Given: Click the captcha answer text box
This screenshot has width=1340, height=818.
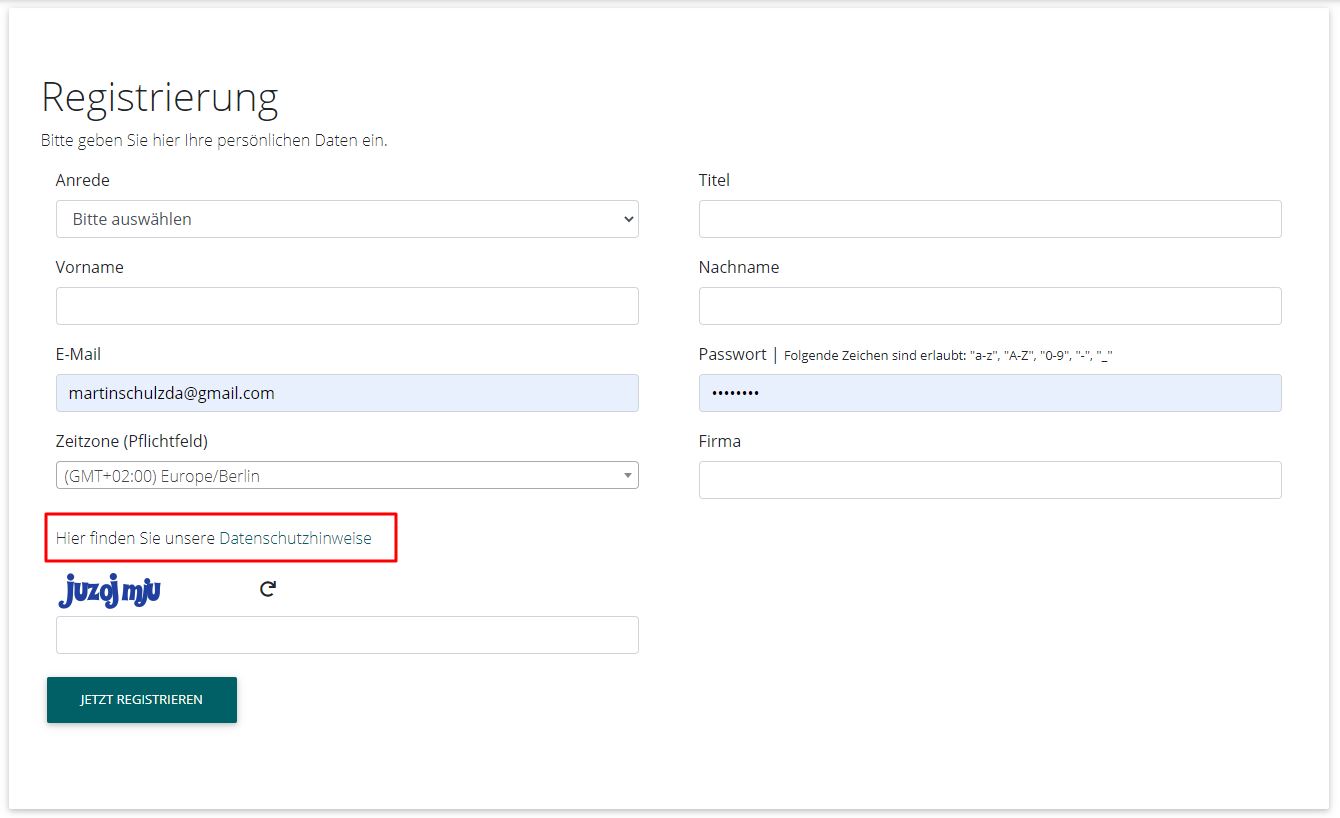Looking at the screenshot, I should pyautogui.click(x=346, y=635).
